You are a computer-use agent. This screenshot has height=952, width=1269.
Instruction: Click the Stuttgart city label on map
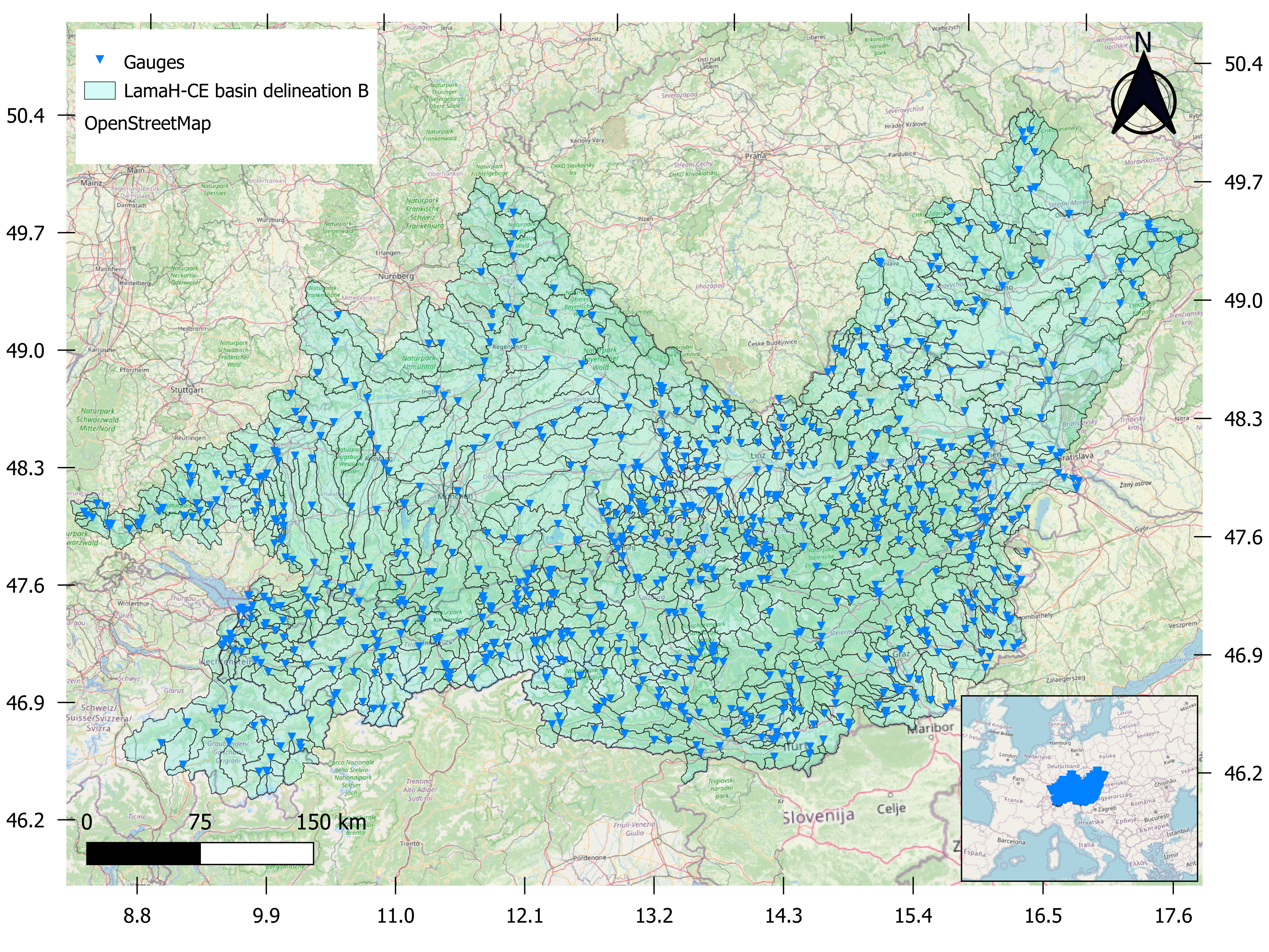(x=186, y=390)
